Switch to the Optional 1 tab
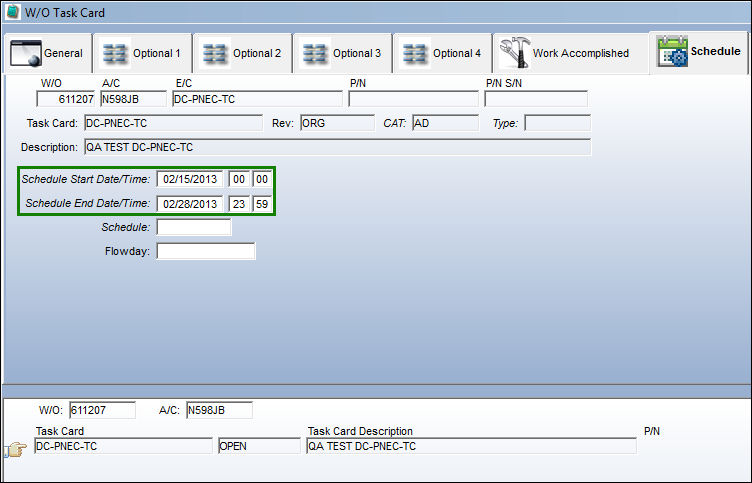Screen dimensions: 752x483 point(143,53)
